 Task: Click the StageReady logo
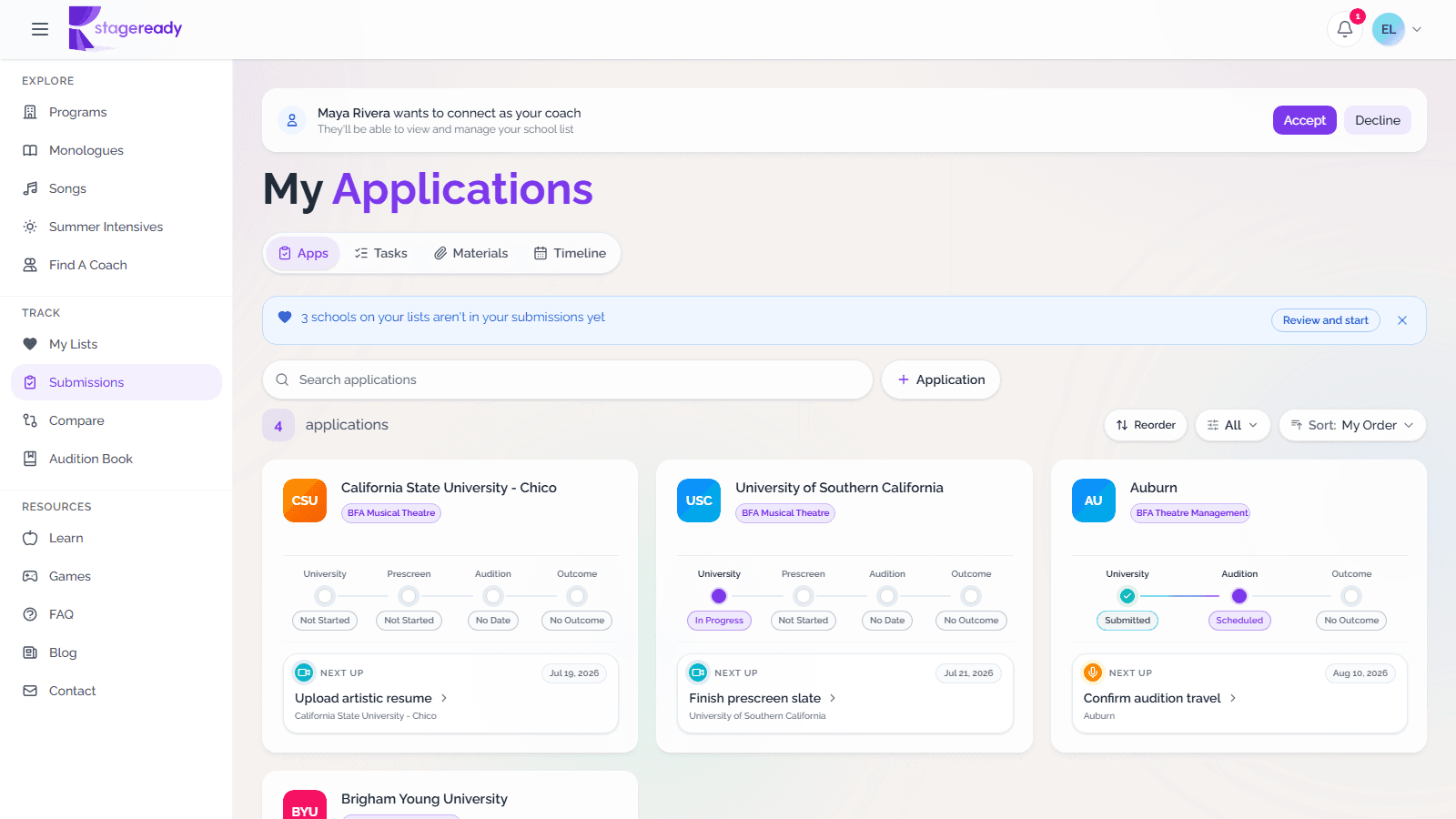coord(126,28)
